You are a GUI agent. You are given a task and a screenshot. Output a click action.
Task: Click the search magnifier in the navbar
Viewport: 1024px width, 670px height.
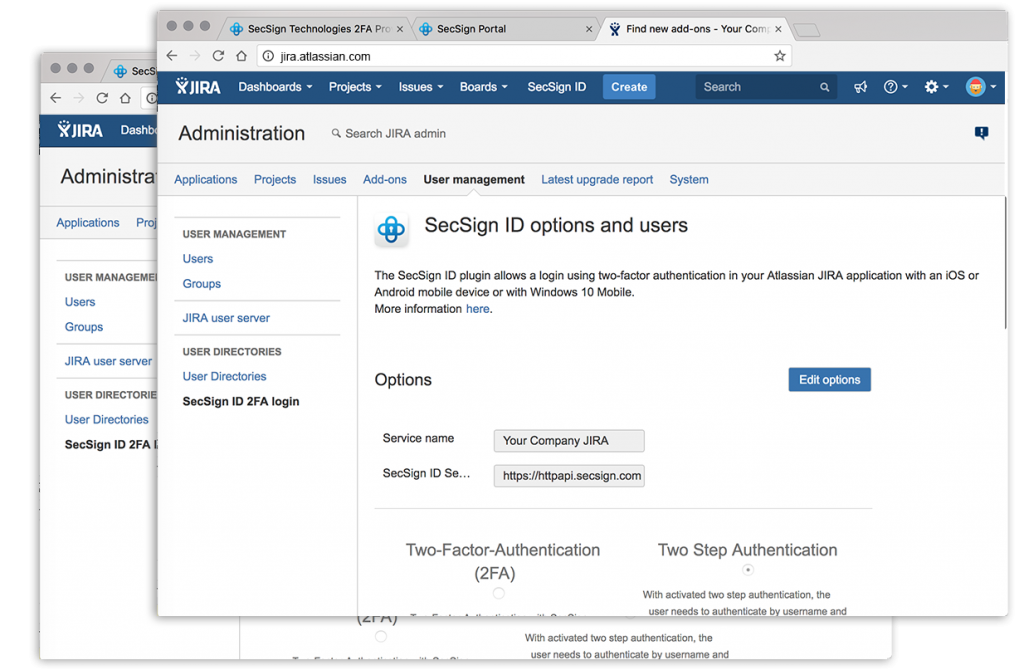click(824, 87)
